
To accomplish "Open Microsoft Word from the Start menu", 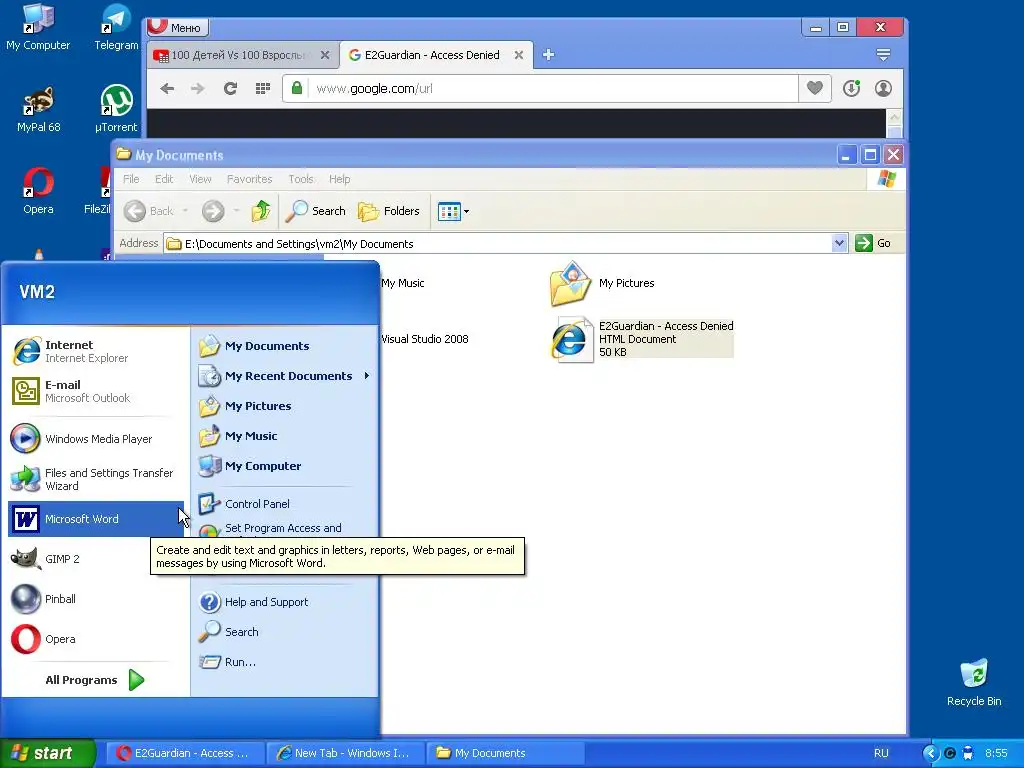I will coord(95,519).
